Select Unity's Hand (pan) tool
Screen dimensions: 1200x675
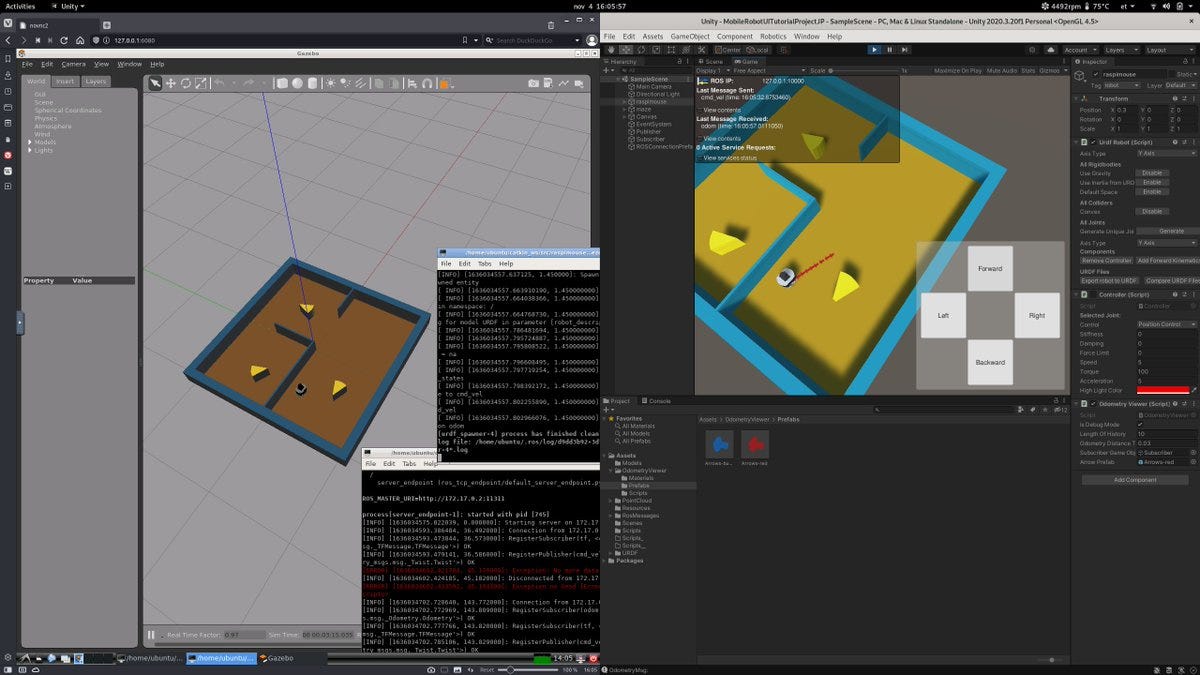click(611, 50)
